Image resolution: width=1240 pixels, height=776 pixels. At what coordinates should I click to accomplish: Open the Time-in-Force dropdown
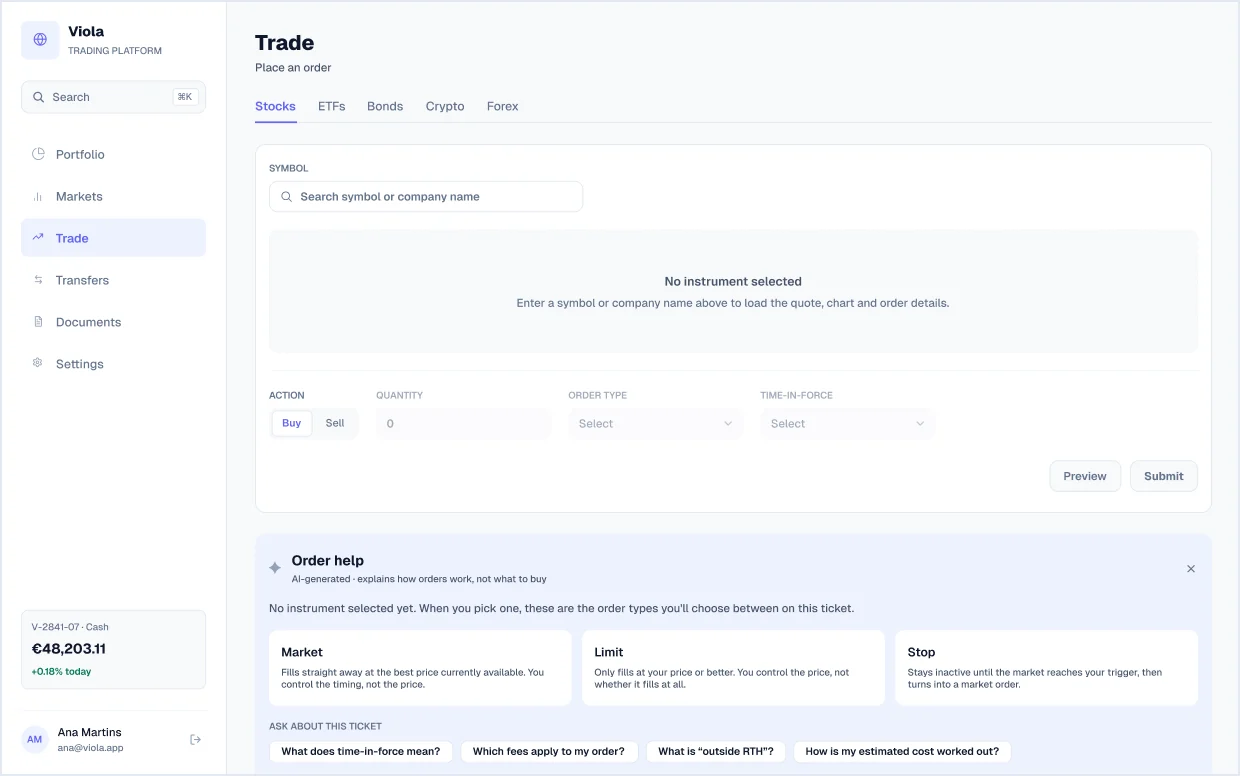pos(848,424)
